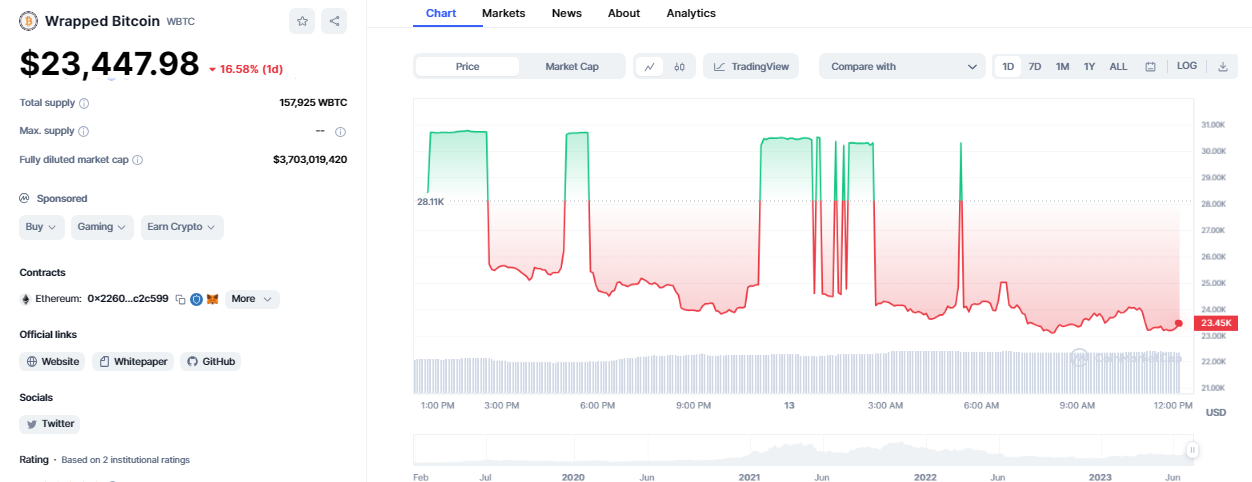The height and width of the screenshot is (482, 1252).
Task: Click the Ethereum logo in Contracts
Action: coord(25,299)
